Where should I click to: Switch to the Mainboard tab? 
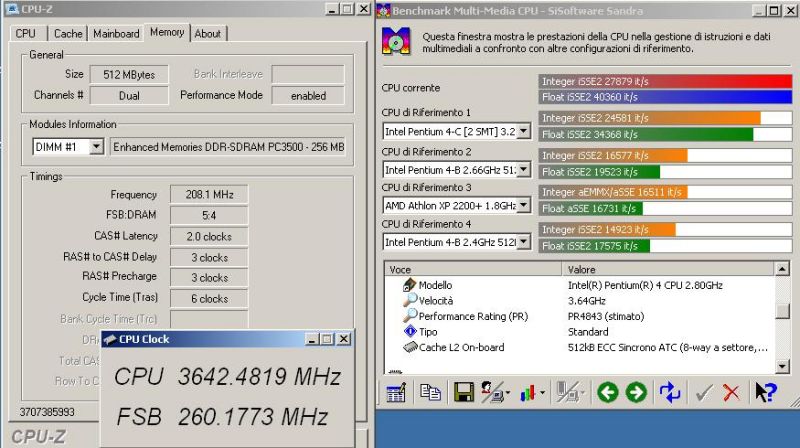[x=116, y=34]
